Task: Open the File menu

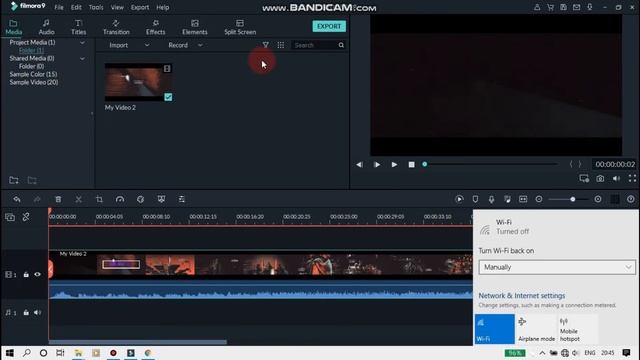Action: pyautogui.click(x=59, y=7)
